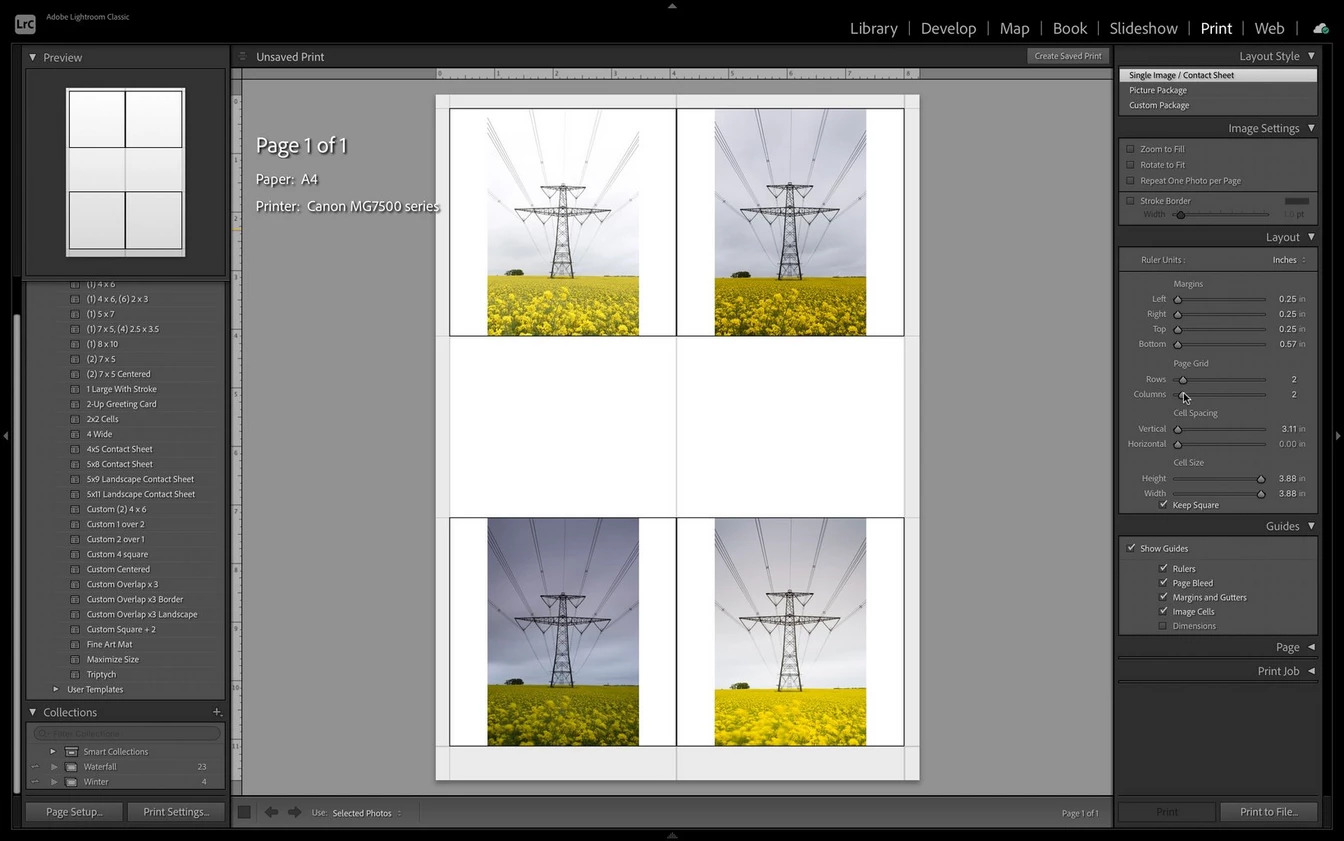This screenshot has width=1344, height=841.
Task: Hide left panel via side arrow
Action: [6, 436]
